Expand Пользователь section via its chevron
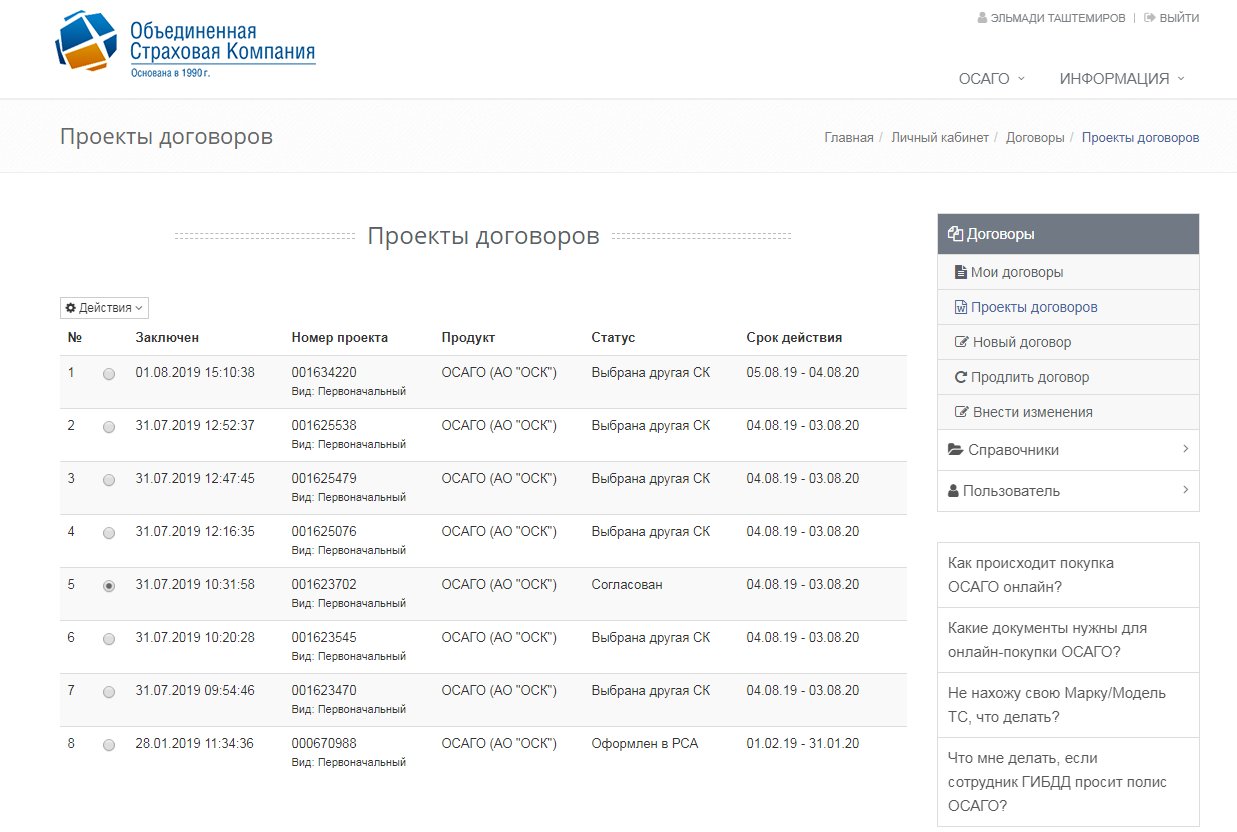This screenshot has height=832, width=1237. (x=1185, y=490)
